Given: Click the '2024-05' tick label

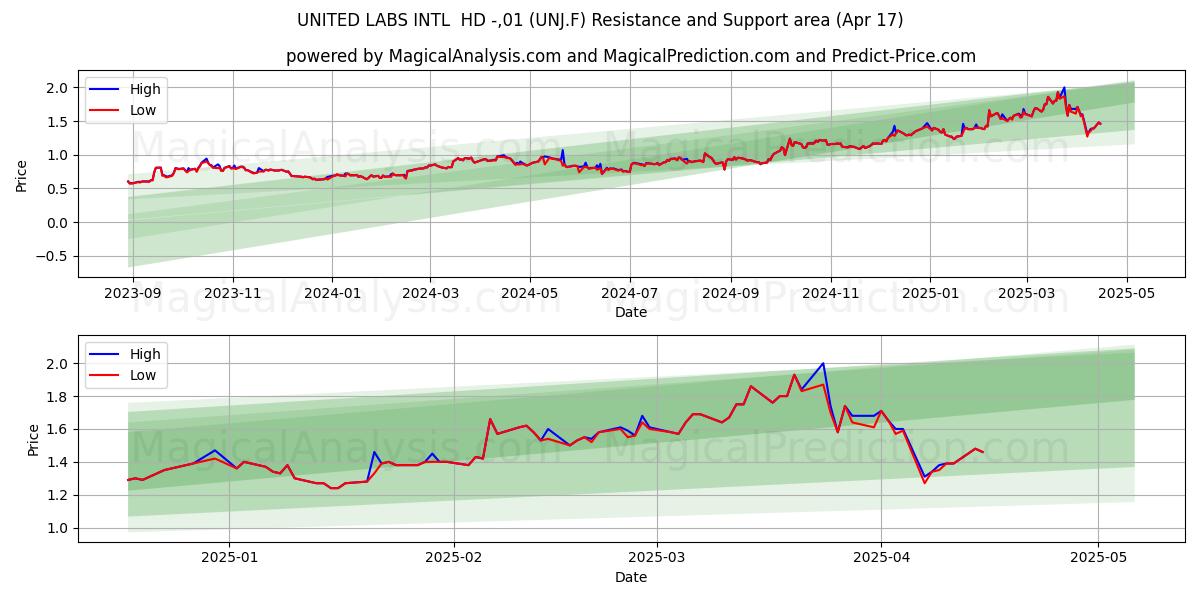Looking at the screenshot, I should [530, 293].
